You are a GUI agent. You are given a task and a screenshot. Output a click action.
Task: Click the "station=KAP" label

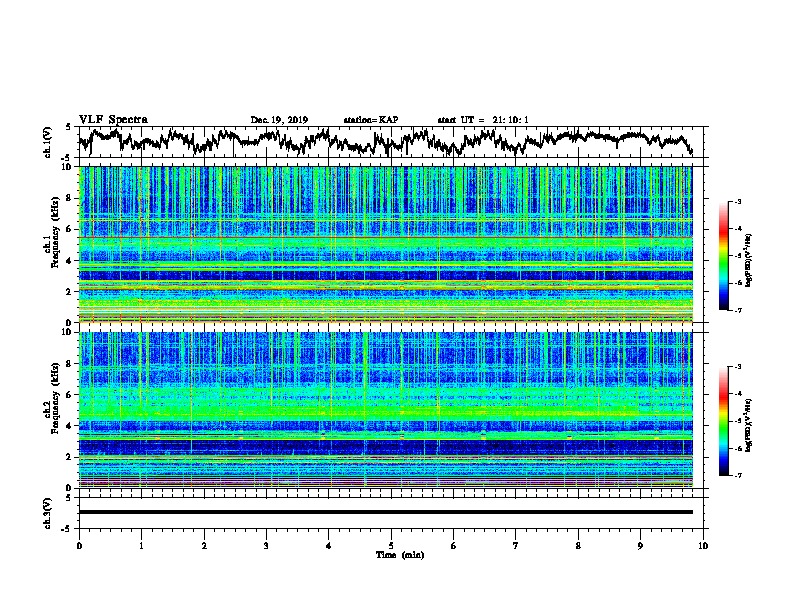[371, 120]
